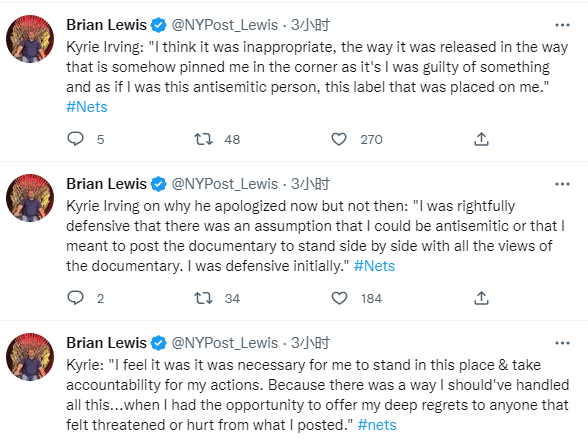588x448 pixels.
Task: Like the tweet with 184 likes
Action: pos(339,298)
